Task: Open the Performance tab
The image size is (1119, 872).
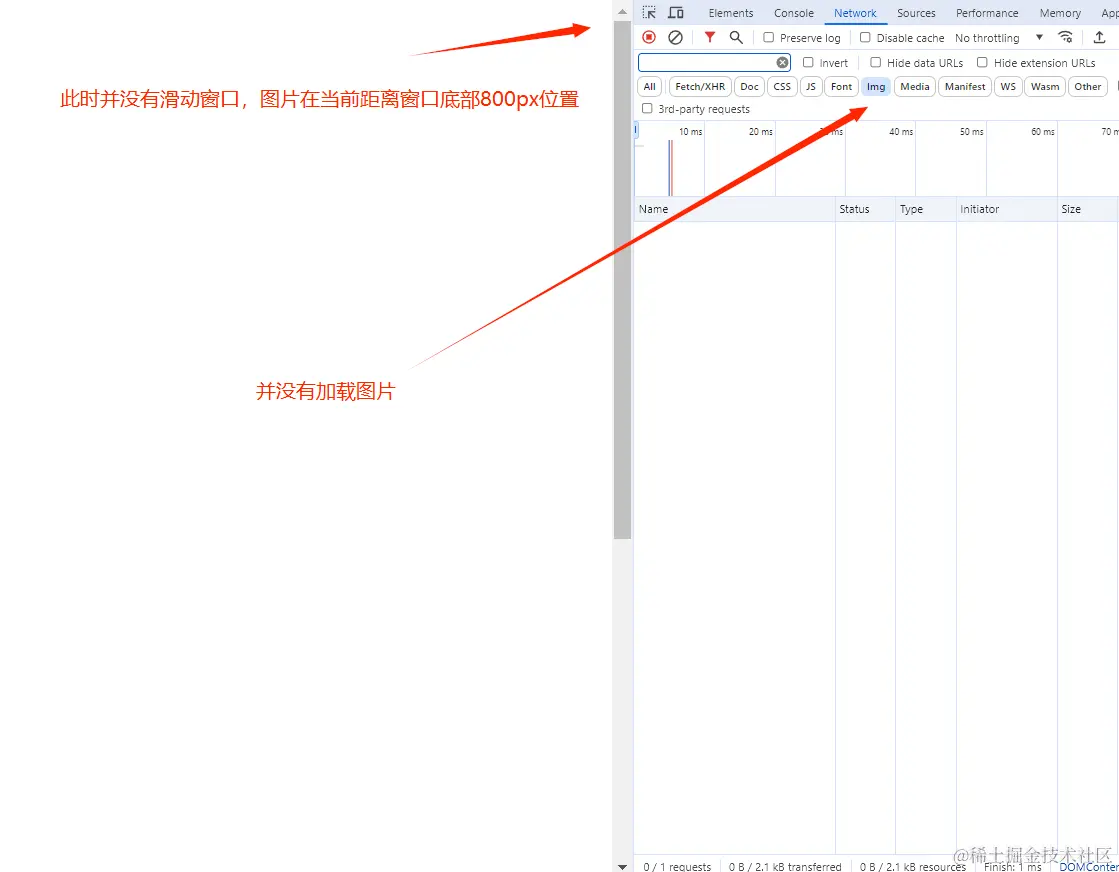Action: click(987, 13)
